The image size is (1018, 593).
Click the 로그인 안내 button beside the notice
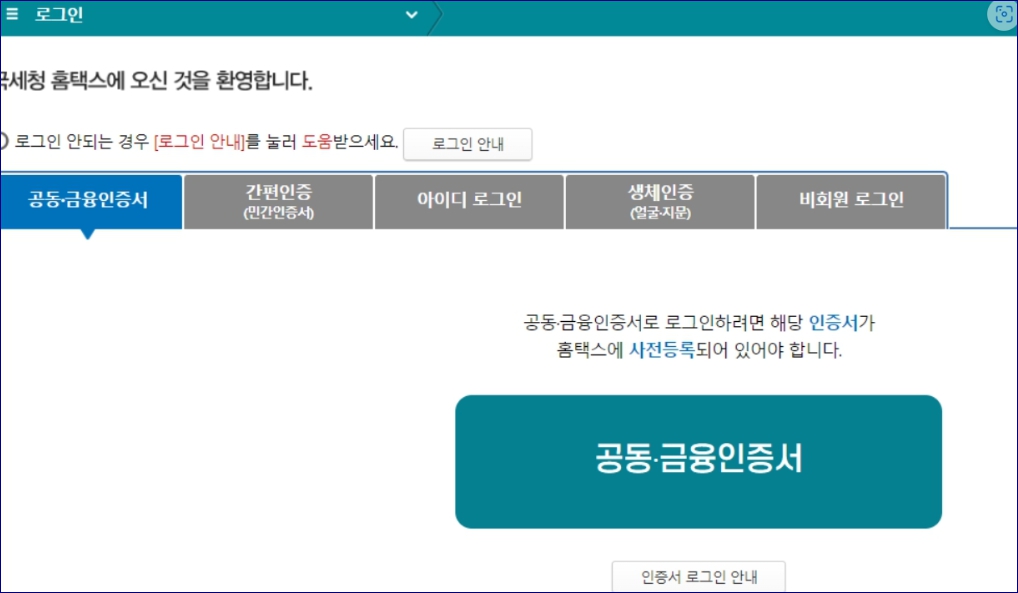click(467, 144)
